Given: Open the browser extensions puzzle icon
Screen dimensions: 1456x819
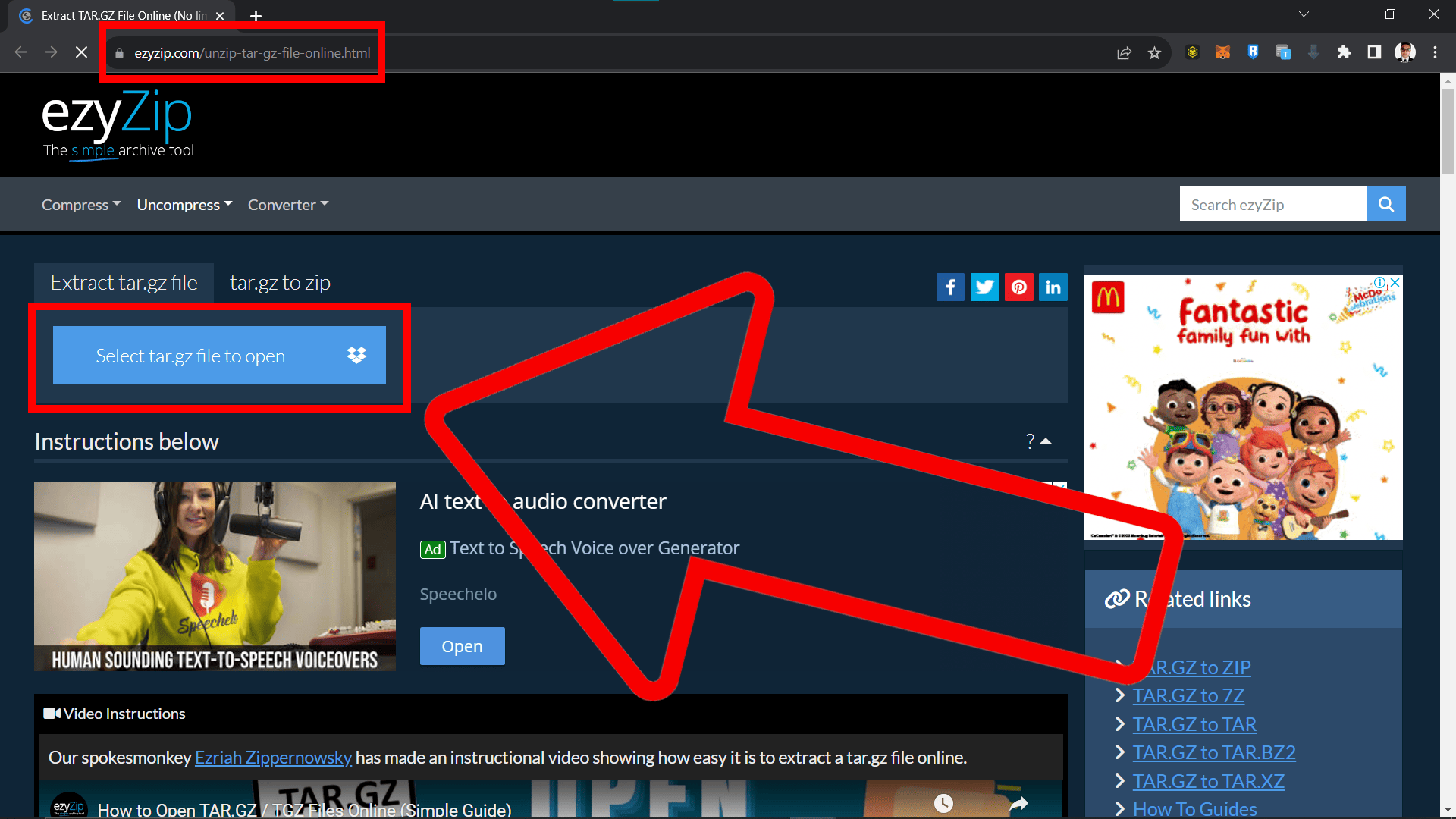Looking at the screenshot, I should pyautogui.click(x=1344, y=52).
